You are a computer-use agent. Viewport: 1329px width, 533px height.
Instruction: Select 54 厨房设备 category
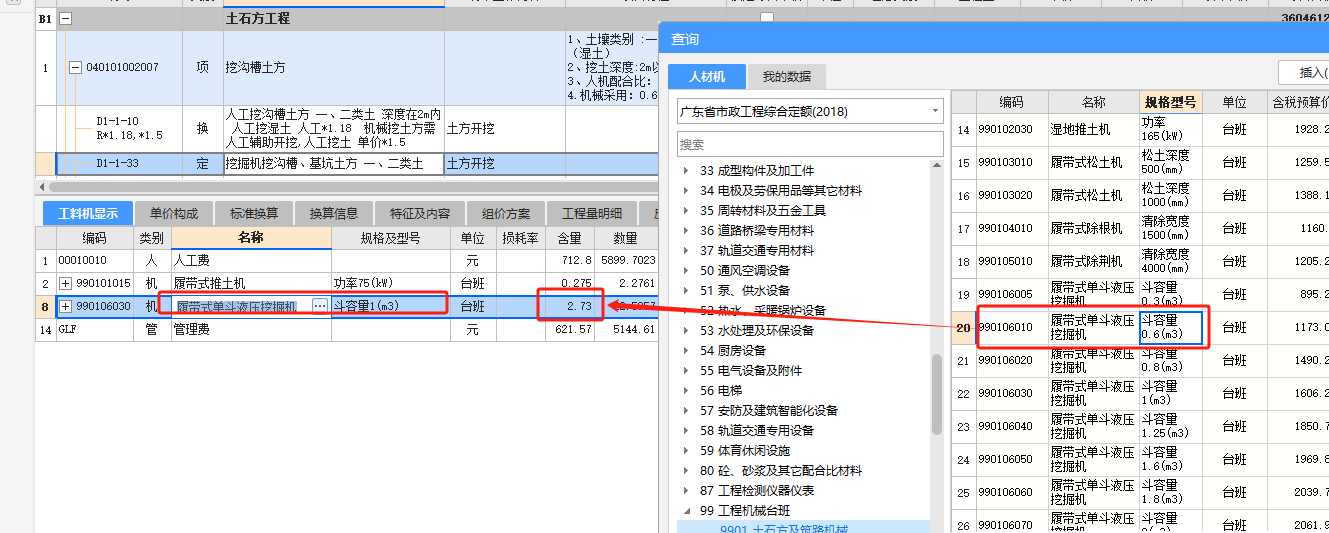click(733, 350)
